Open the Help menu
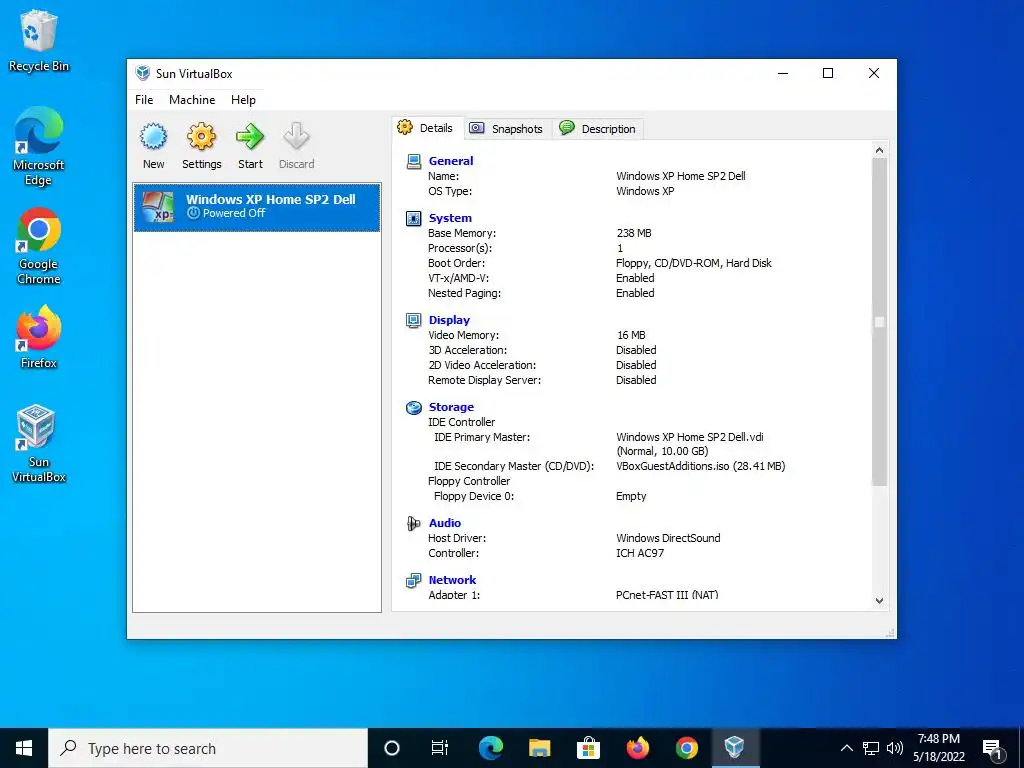1024x768 pixels. tap(243, 100)
